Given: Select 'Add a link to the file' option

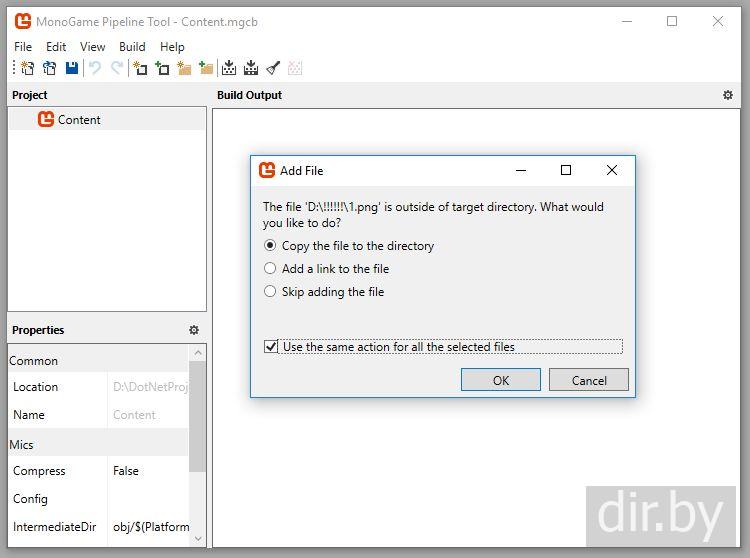Looking at the screenshot, I should 326,269.
